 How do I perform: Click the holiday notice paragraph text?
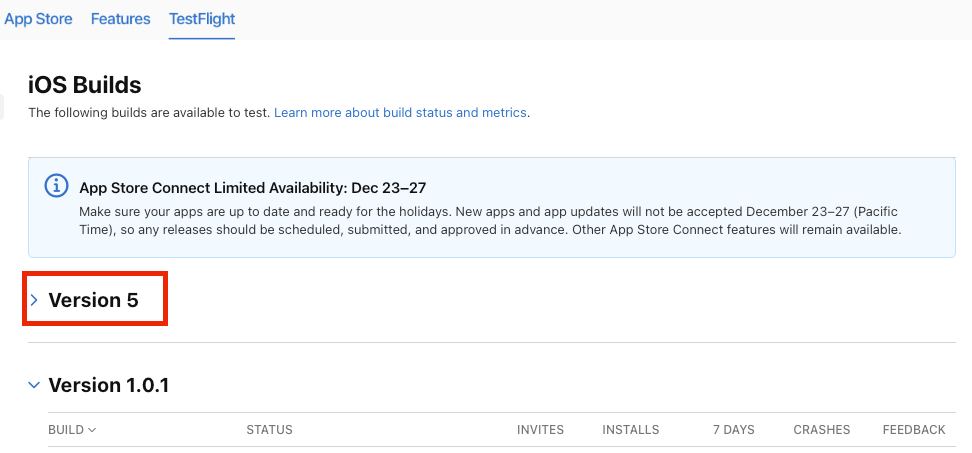point(490,221)
